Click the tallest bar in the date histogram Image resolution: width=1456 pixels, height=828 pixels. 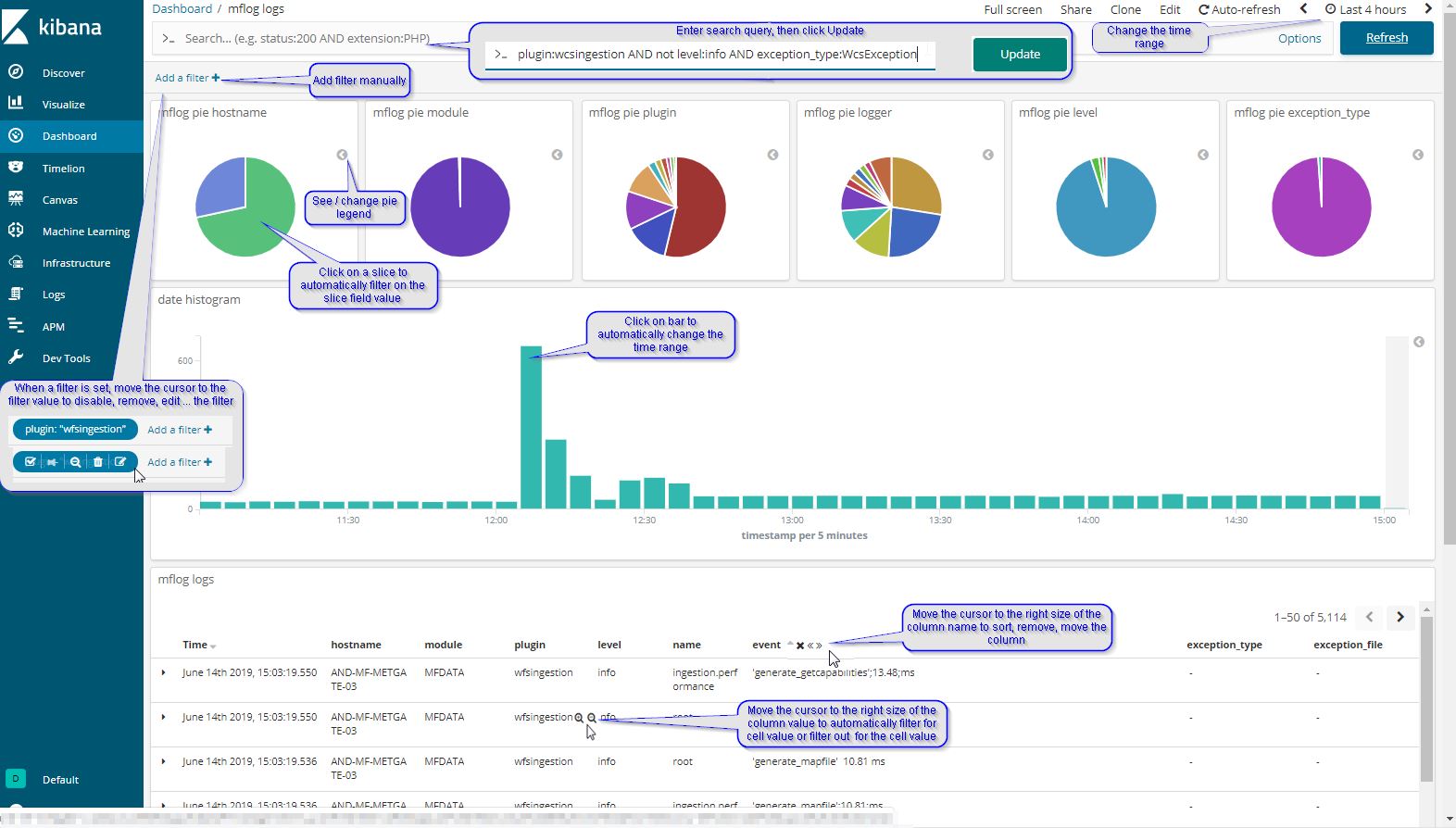[x=531, y=427]
